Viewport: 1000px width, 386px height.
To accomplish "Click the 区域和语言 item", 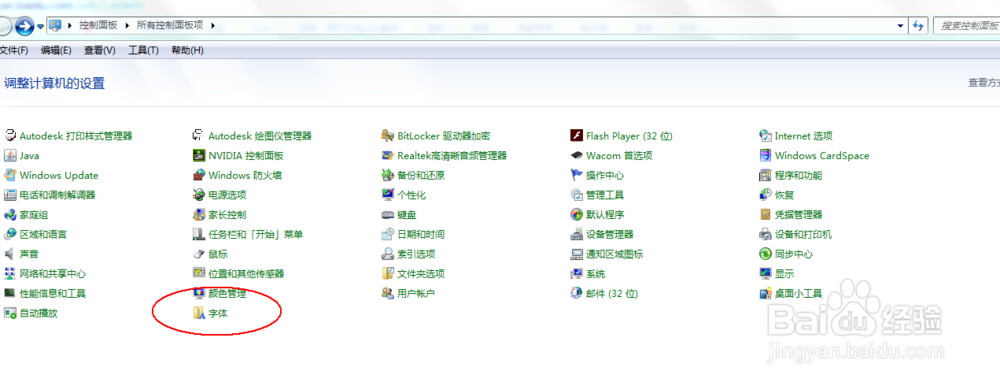I will point(43,234).
